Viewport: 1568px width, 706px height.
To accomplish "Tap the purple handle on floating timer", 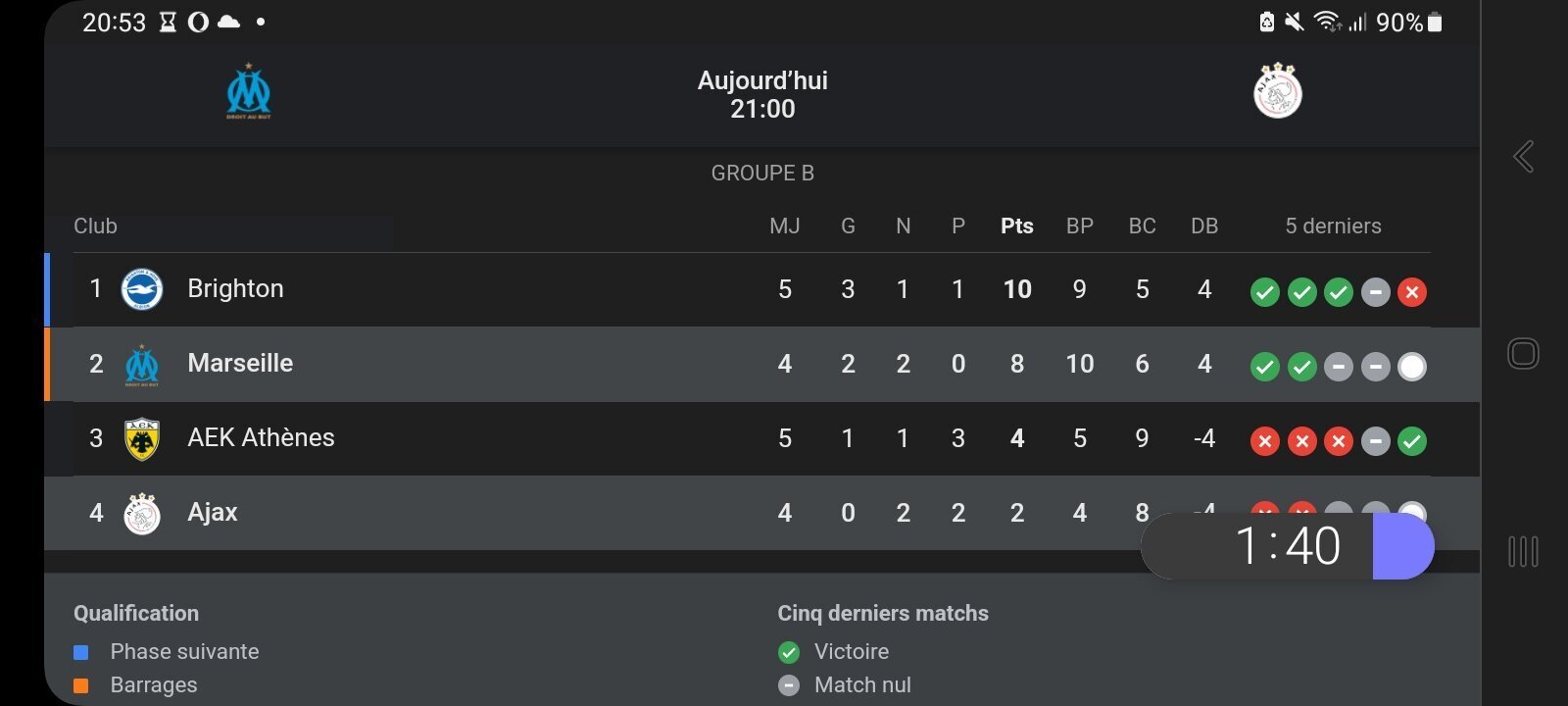I will pyautogui.click(x=1403, y=545).
